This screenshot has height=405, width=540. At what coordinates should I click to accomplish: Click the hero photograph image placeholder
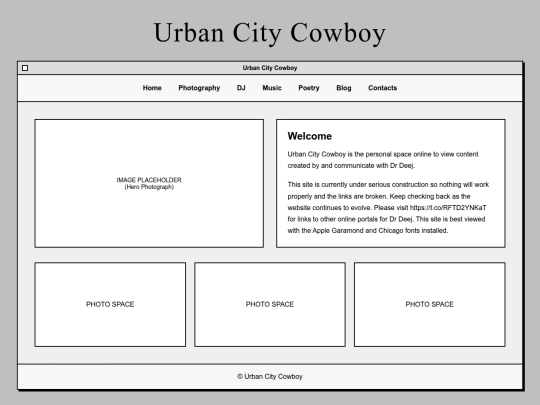coord(149,183)
